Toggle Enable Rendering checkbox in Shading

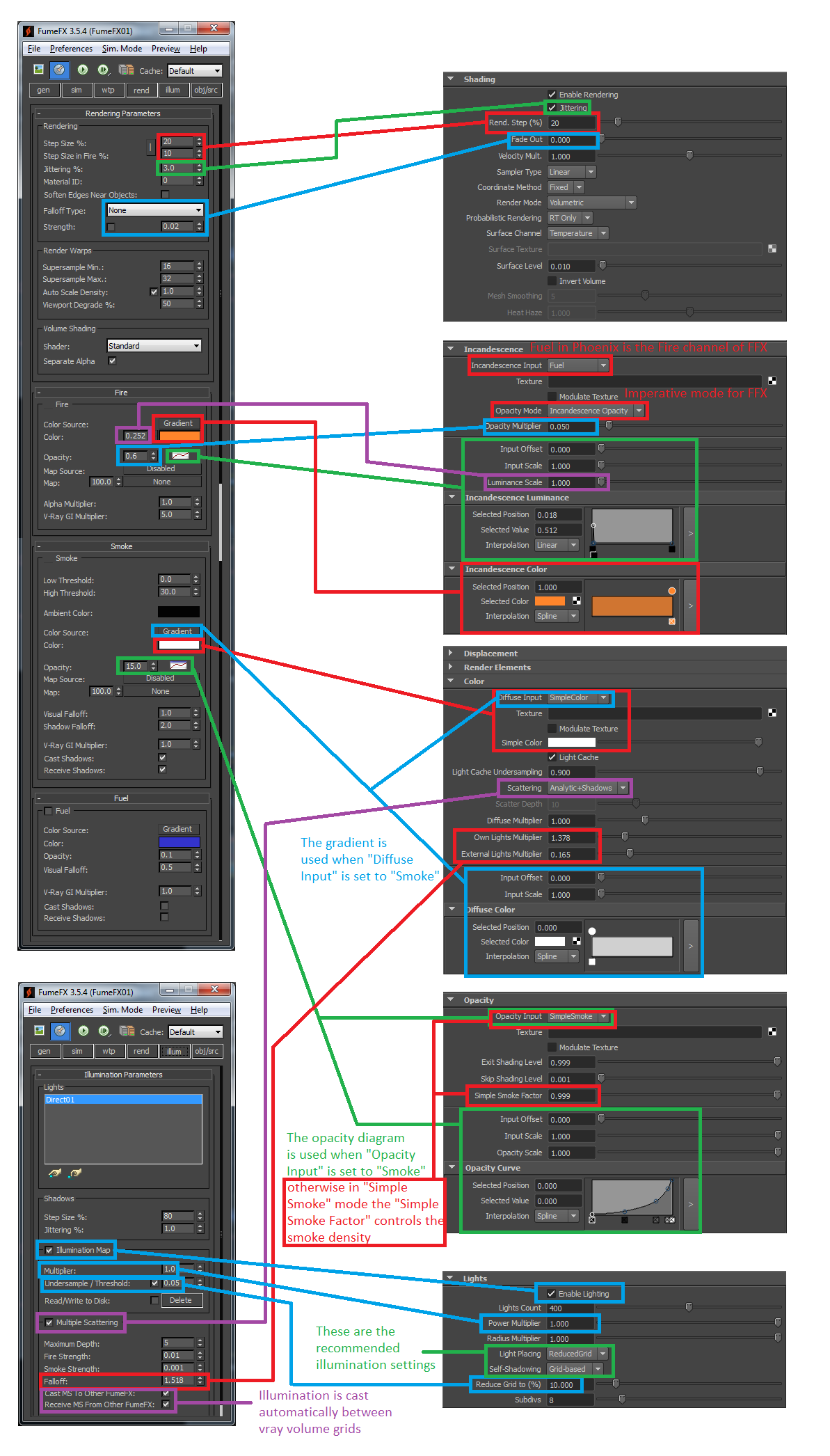tap(552, 94)
